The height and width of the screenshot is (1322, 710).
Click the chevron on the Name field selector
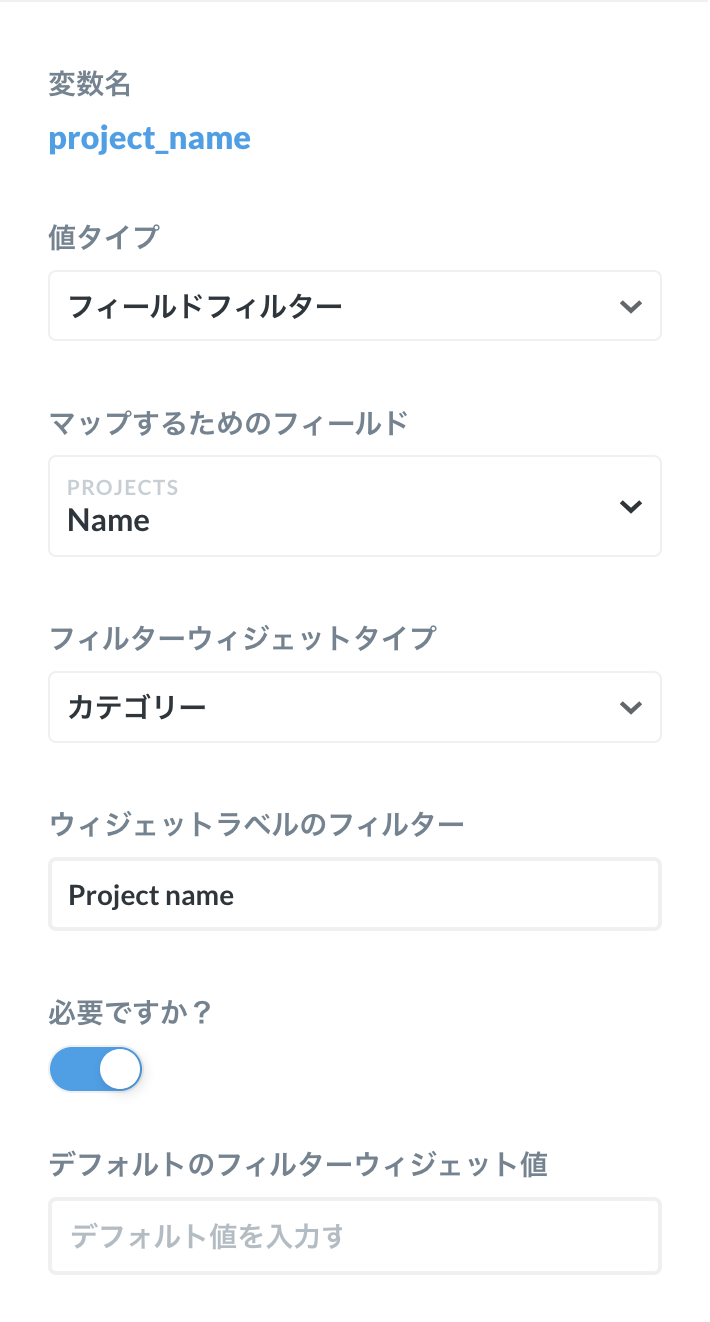(x=631, y=506)
